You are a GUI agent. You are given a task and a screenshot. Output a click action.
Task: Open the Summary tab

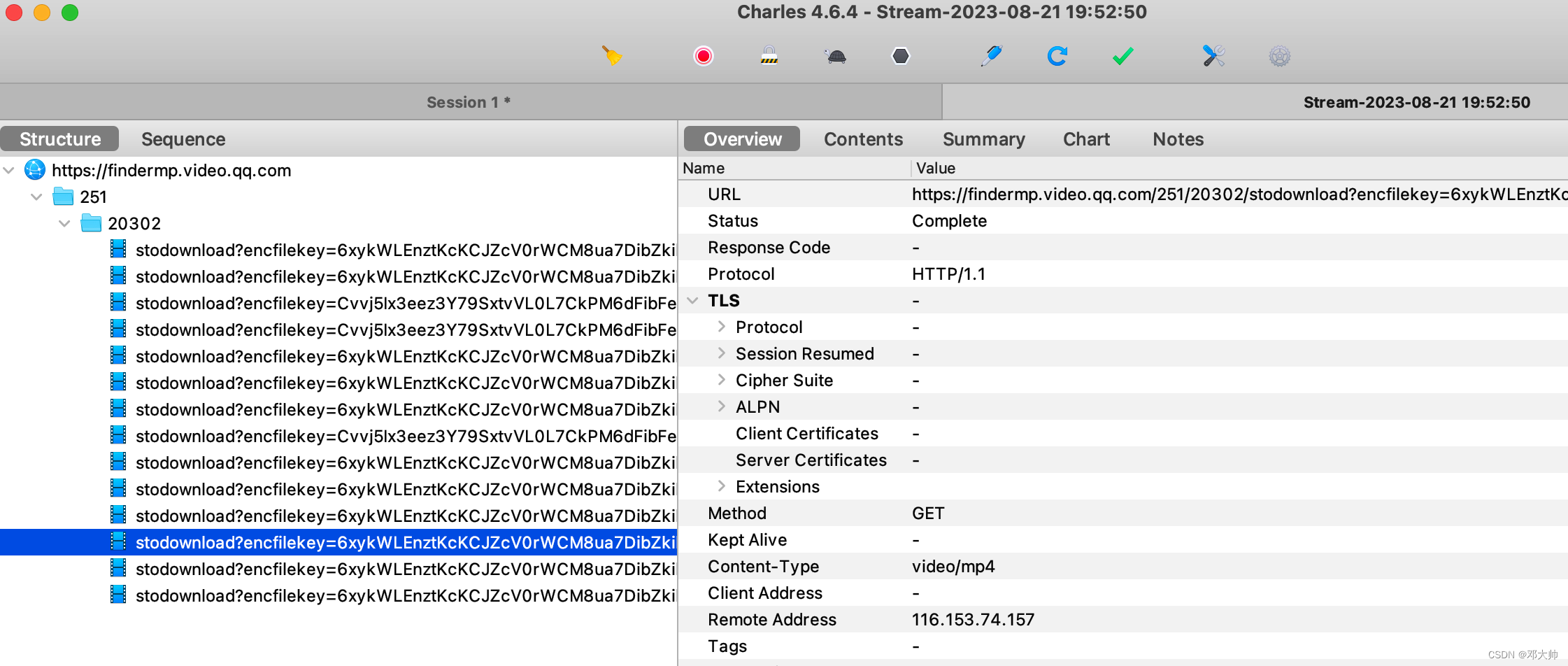click(x=983, y=139)
